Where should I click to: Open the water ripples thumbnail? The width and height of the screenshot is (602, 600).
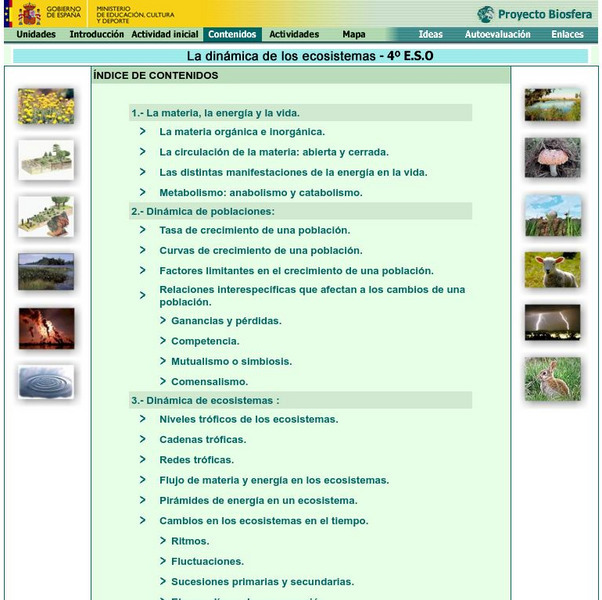[x=46, y=382]
